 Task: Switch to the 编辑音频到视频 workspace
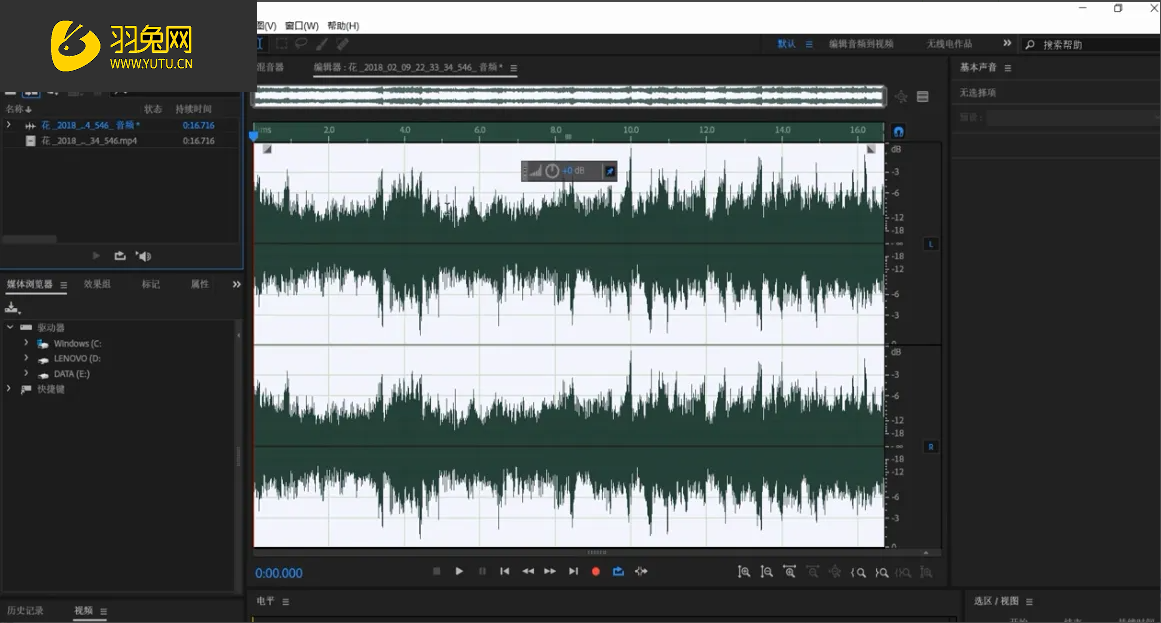click(x=861, y=44)
